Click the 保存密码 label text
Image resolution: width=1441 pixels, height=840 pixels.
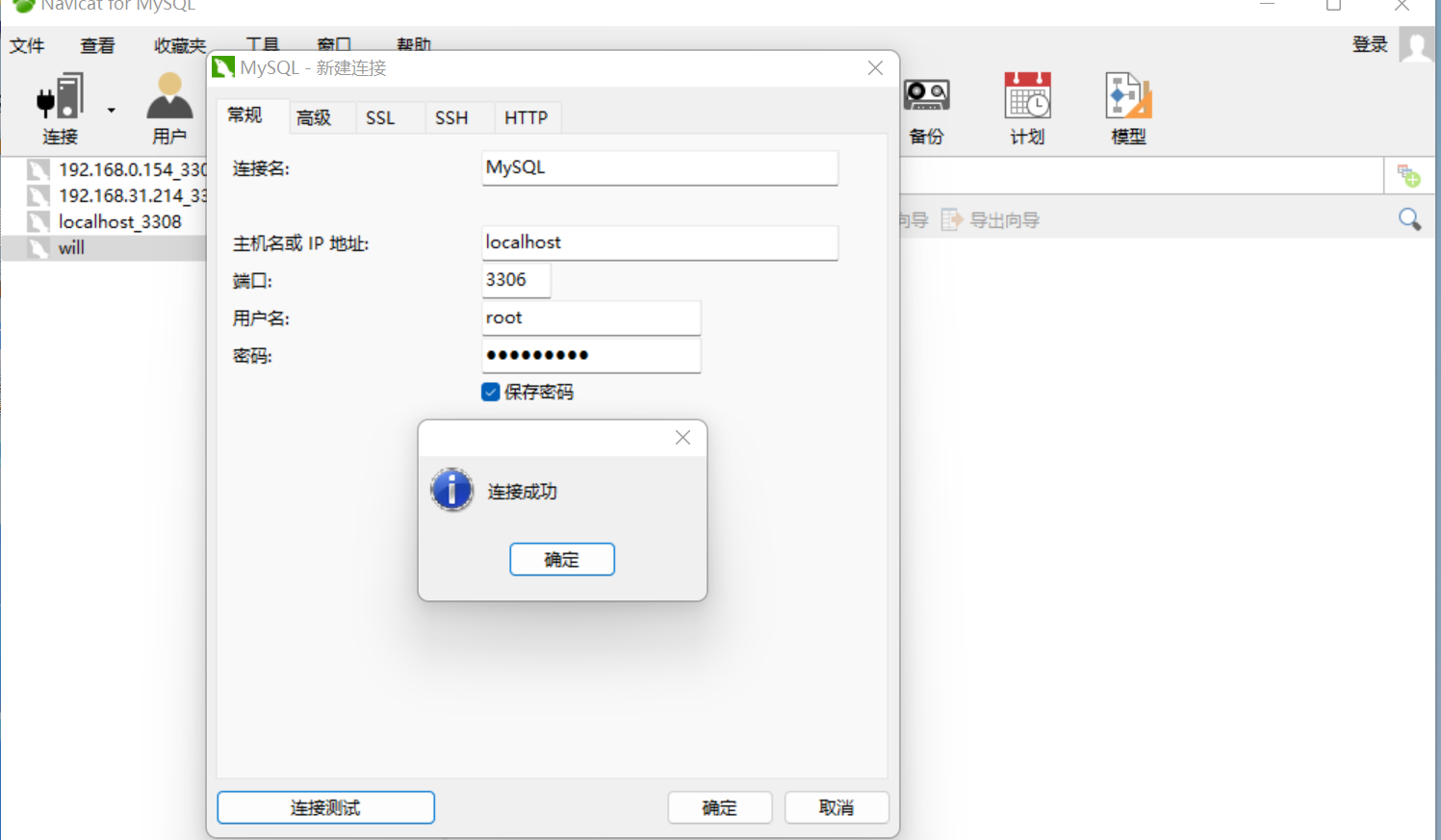[539, 392]
